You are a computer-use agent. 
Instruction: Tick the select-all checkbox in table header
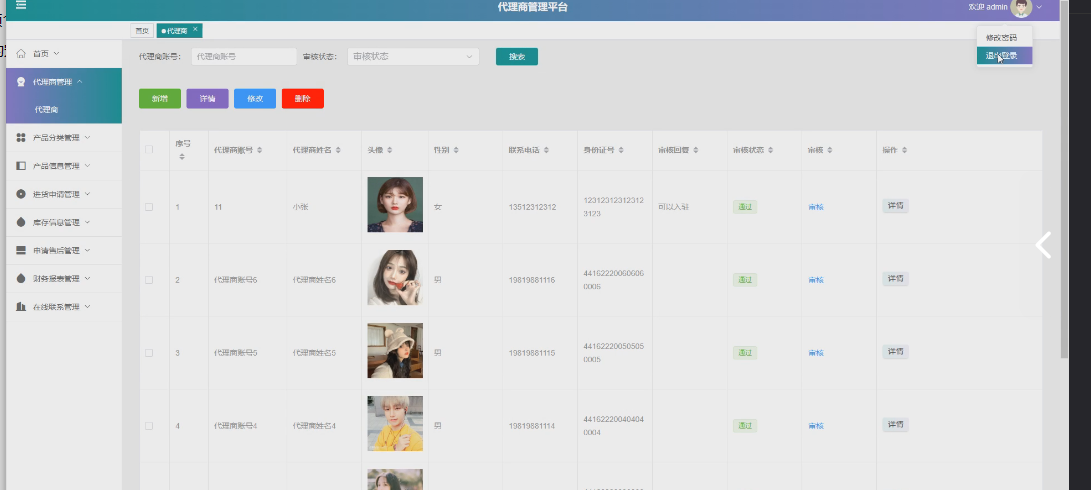(149, 150)
